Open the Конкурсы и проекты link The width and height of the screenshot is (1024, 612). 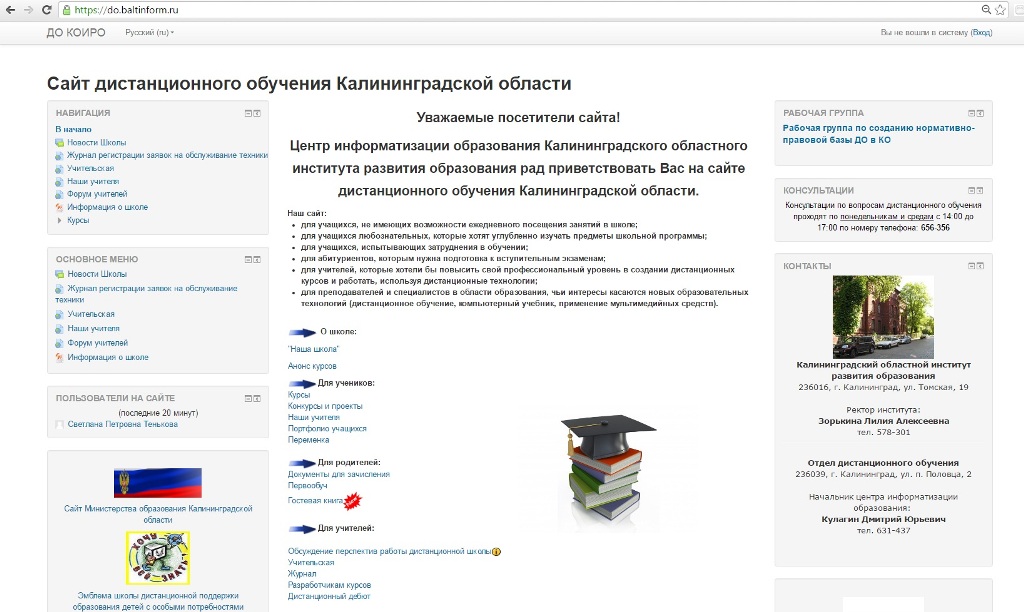pyautogui.click(x=325, y=406)
